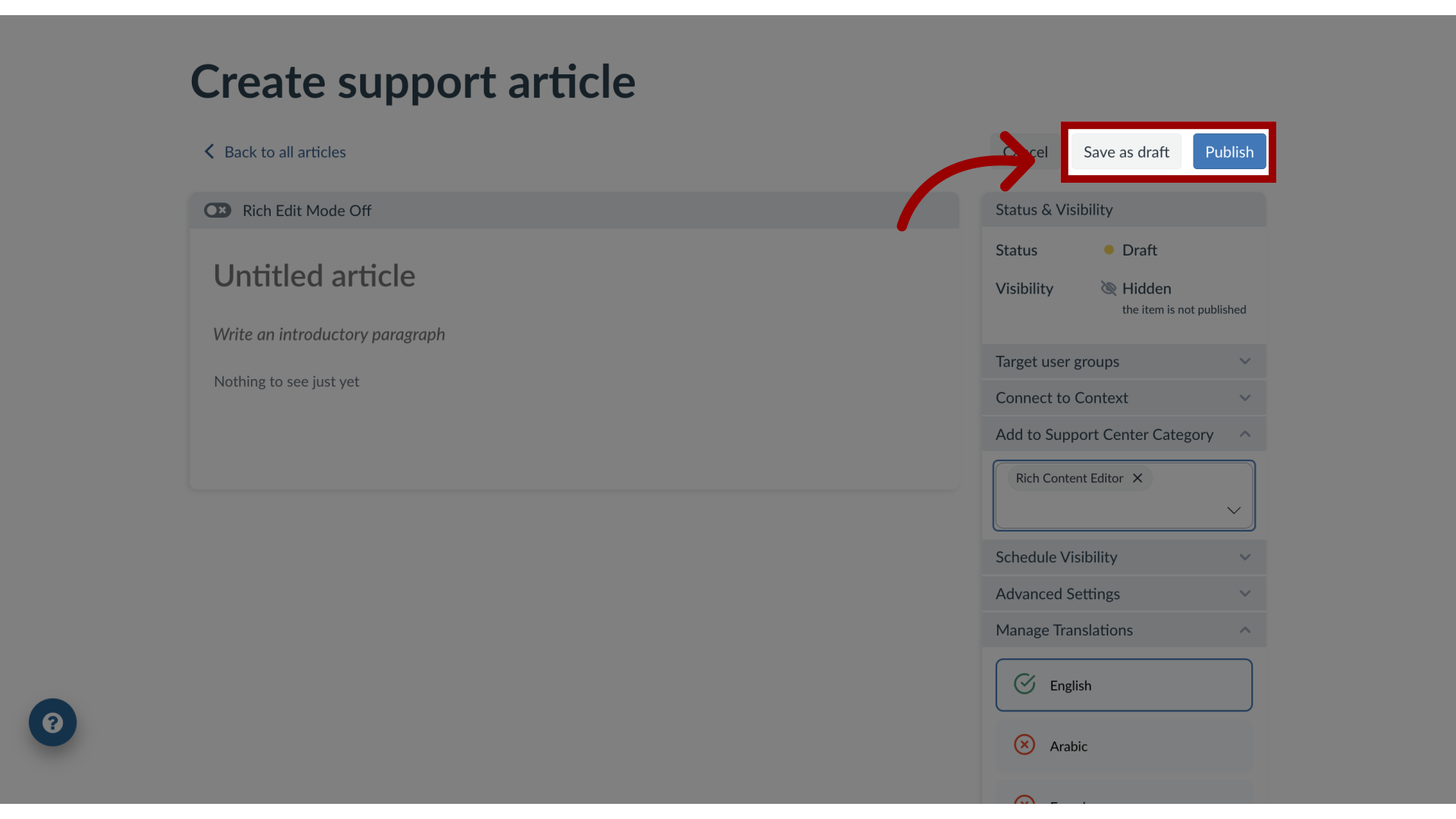Click the Arabic error icon
1456x819 pixels.
[1024, 745]
